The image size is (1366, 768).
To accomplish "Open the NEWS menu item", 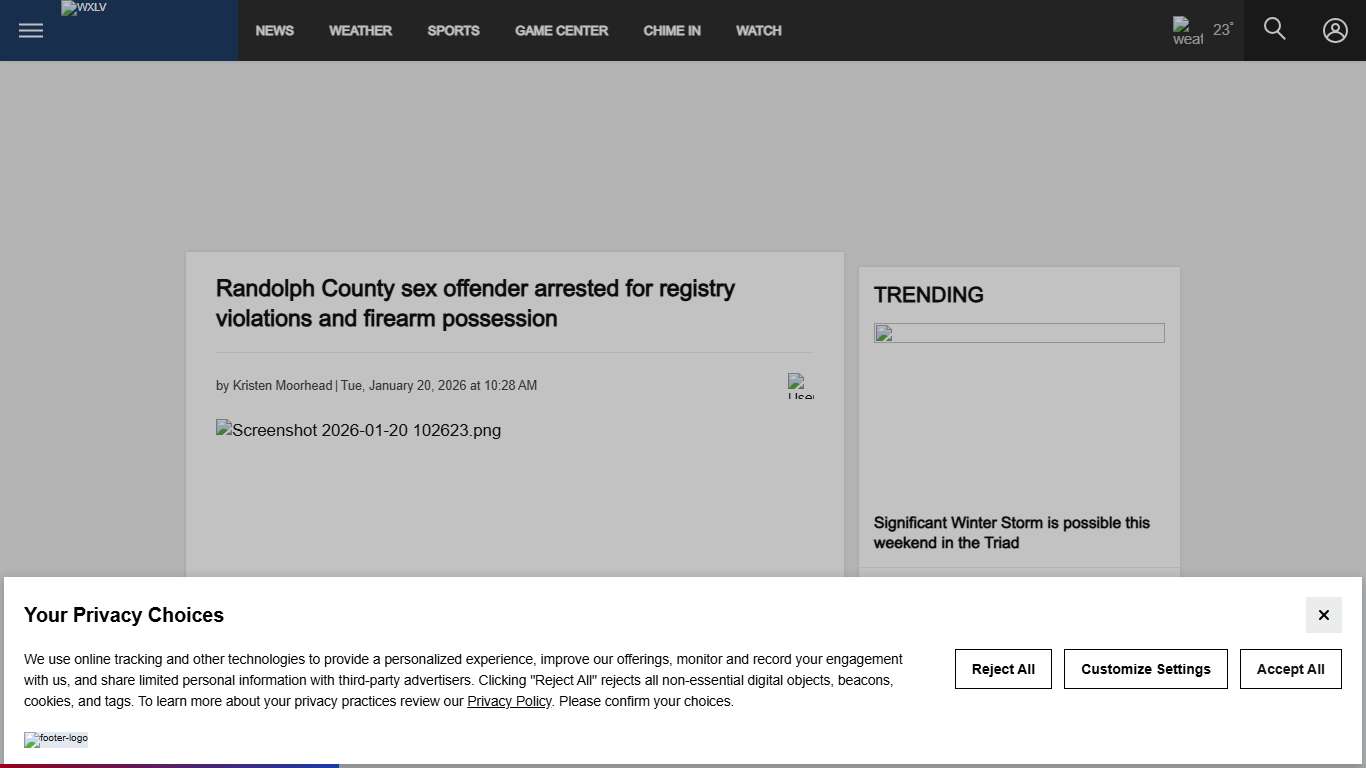I will point(274,30).
